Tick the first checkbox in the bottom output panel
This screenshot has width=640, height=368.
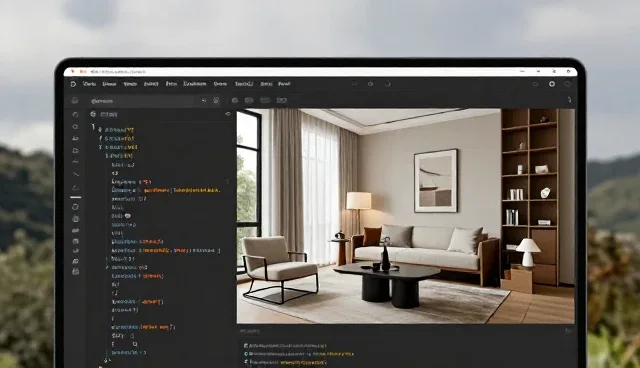pos(246,346)
